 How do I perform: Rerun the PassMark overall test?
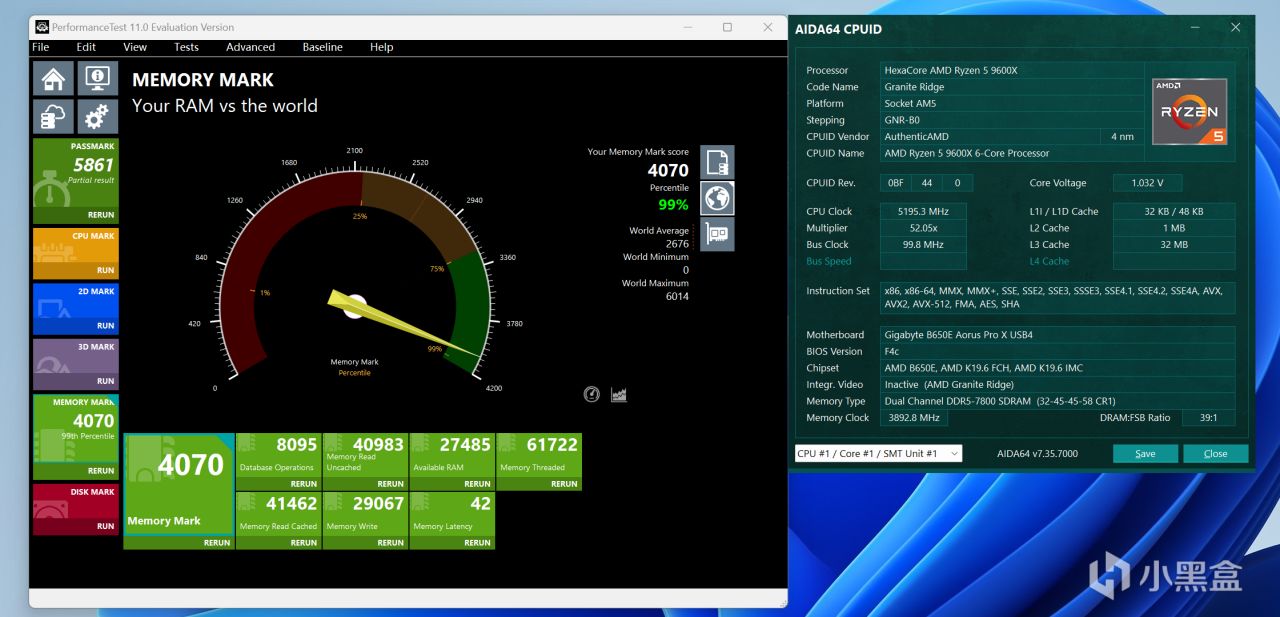(x=101, y=215)
